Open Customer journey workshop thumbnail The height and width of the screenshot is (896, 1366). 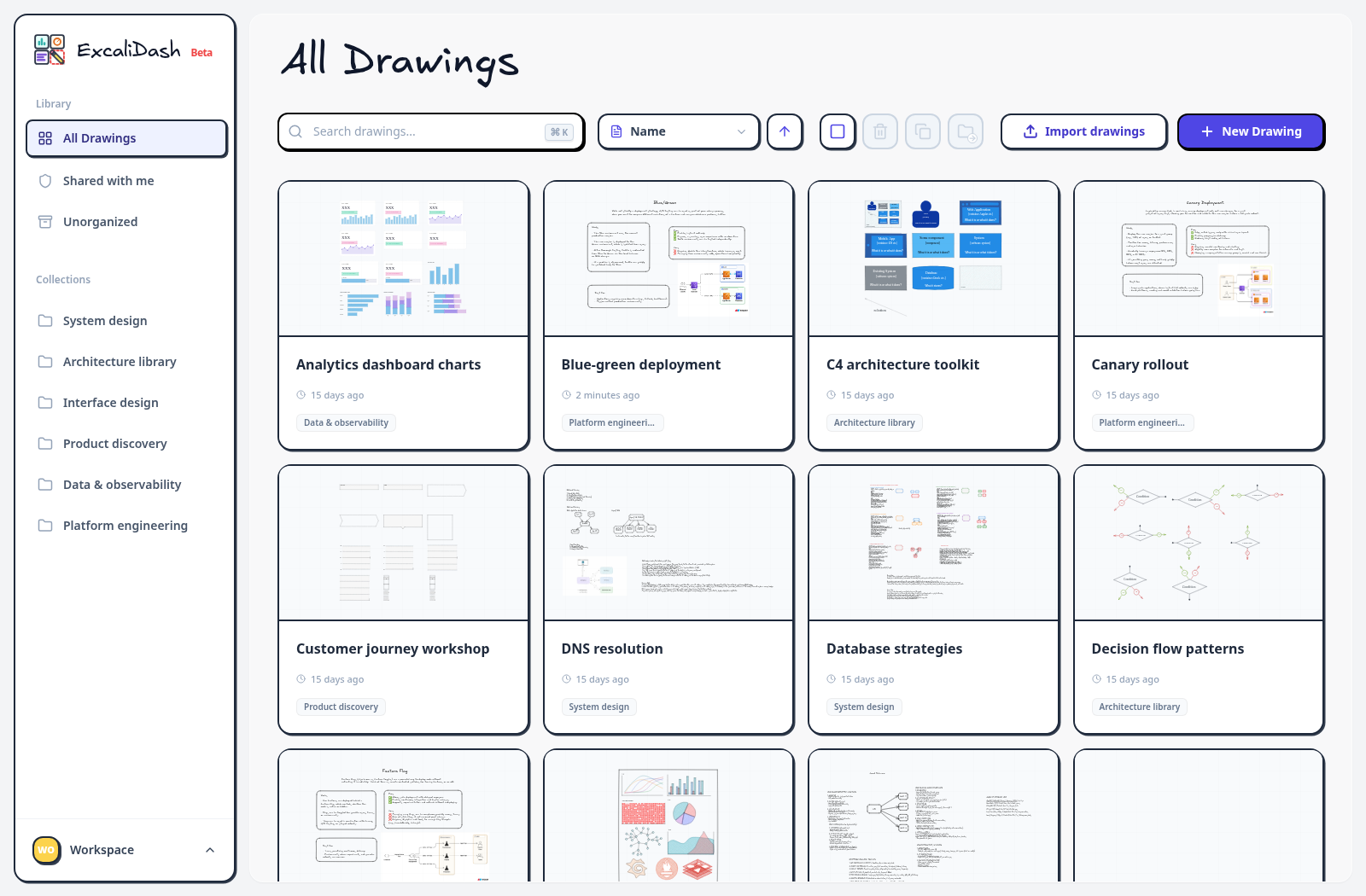(404, 543)
